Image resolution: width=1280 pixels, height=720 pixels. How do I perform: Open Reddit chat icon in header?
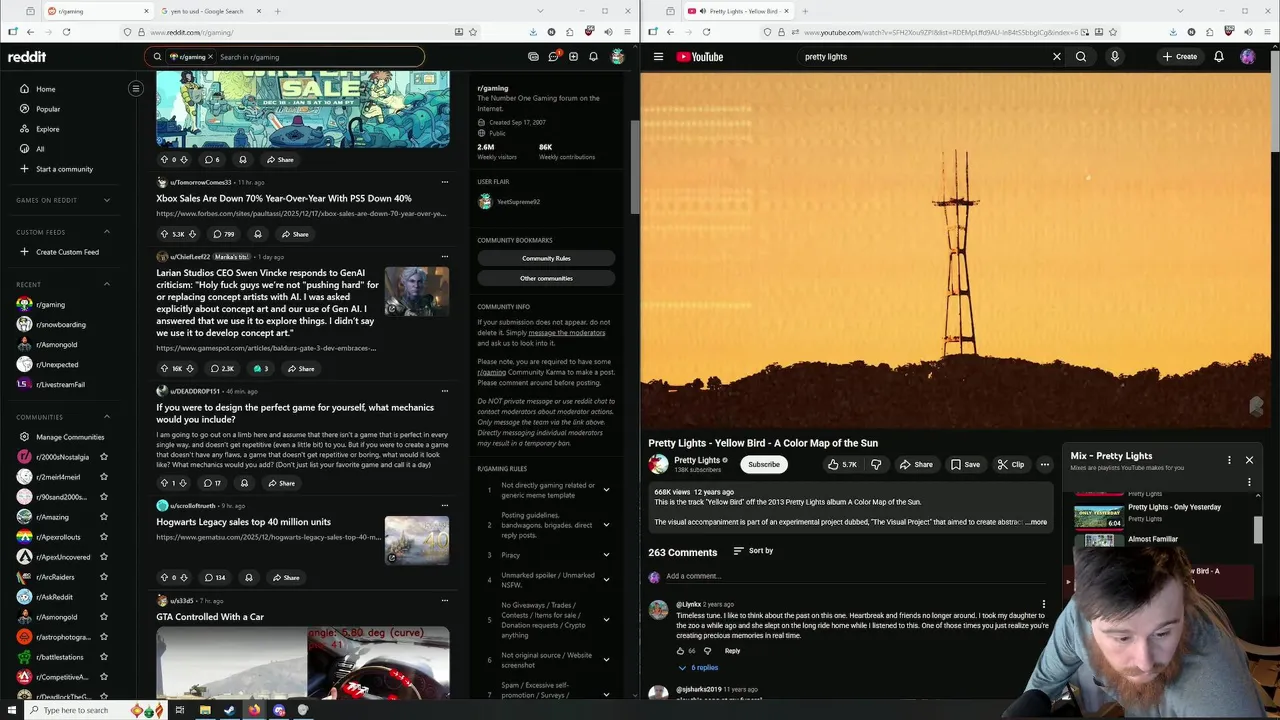pos(553,57)
